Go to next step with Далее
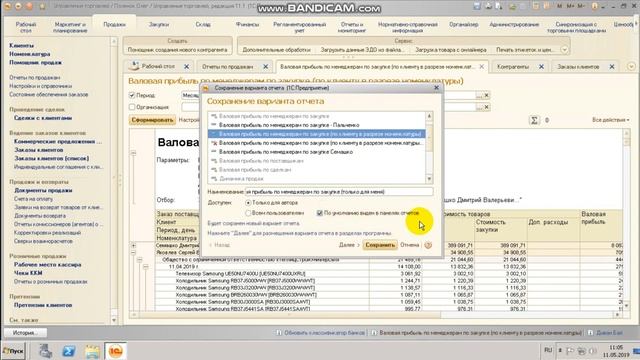The height and width of the screenshot is (360, 640). coord(349,245)
